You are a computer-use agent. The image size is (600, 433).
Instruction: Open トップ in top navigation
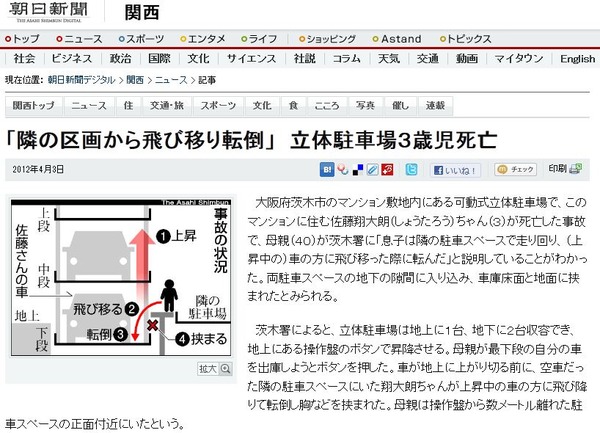pyautogui.click(x=23, y=39)
